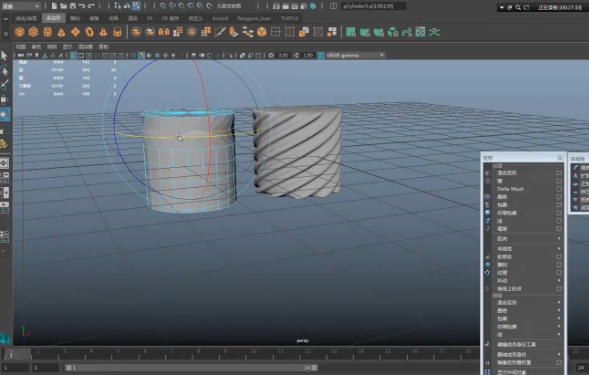Click the Mirror geometry shelf icon
The width and height of the screenshot is (589, 375).
pos(164,32)
